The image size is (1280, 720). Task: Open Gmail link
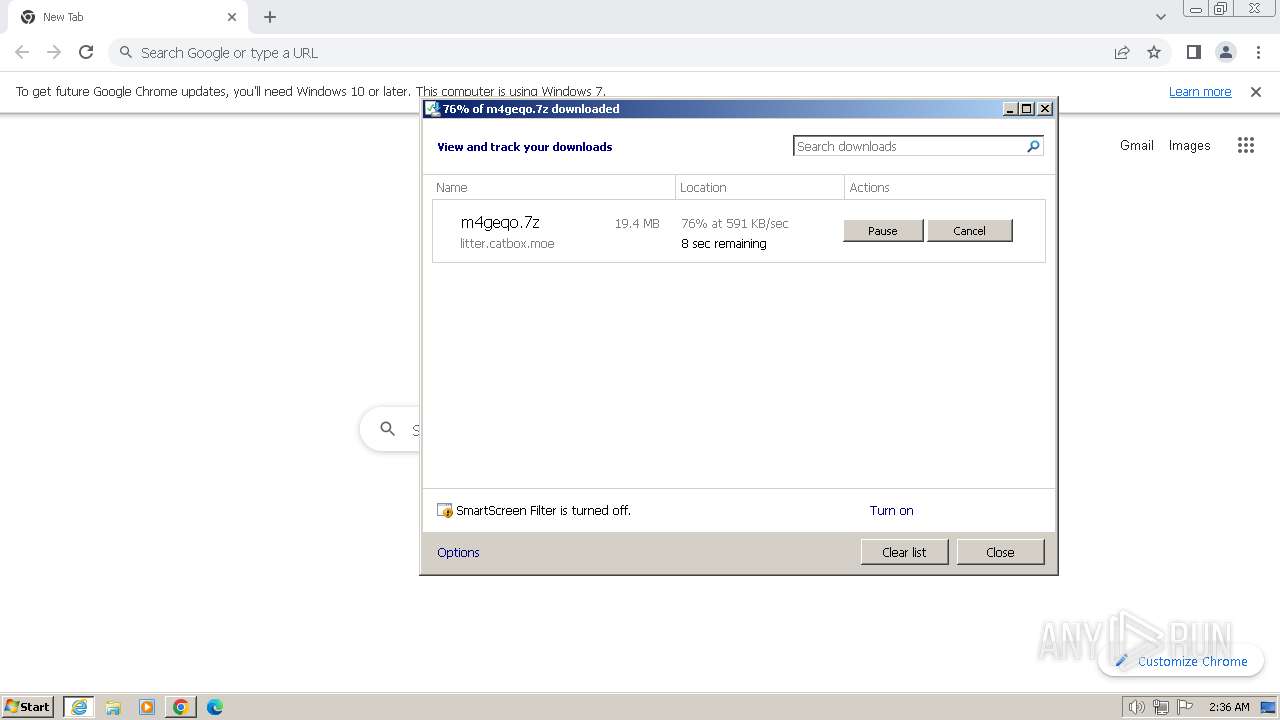click(1137, 145)
